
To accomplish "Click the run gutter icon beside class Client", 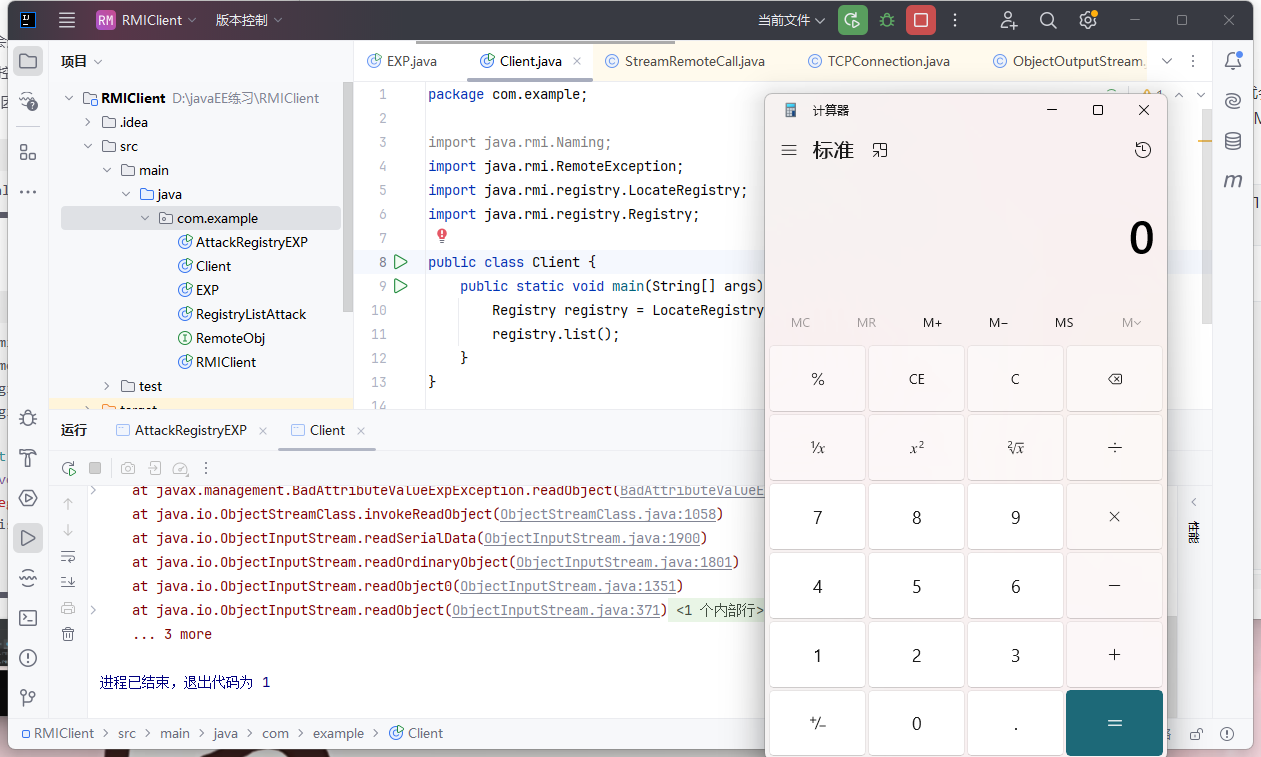I will tap(400, 262).
